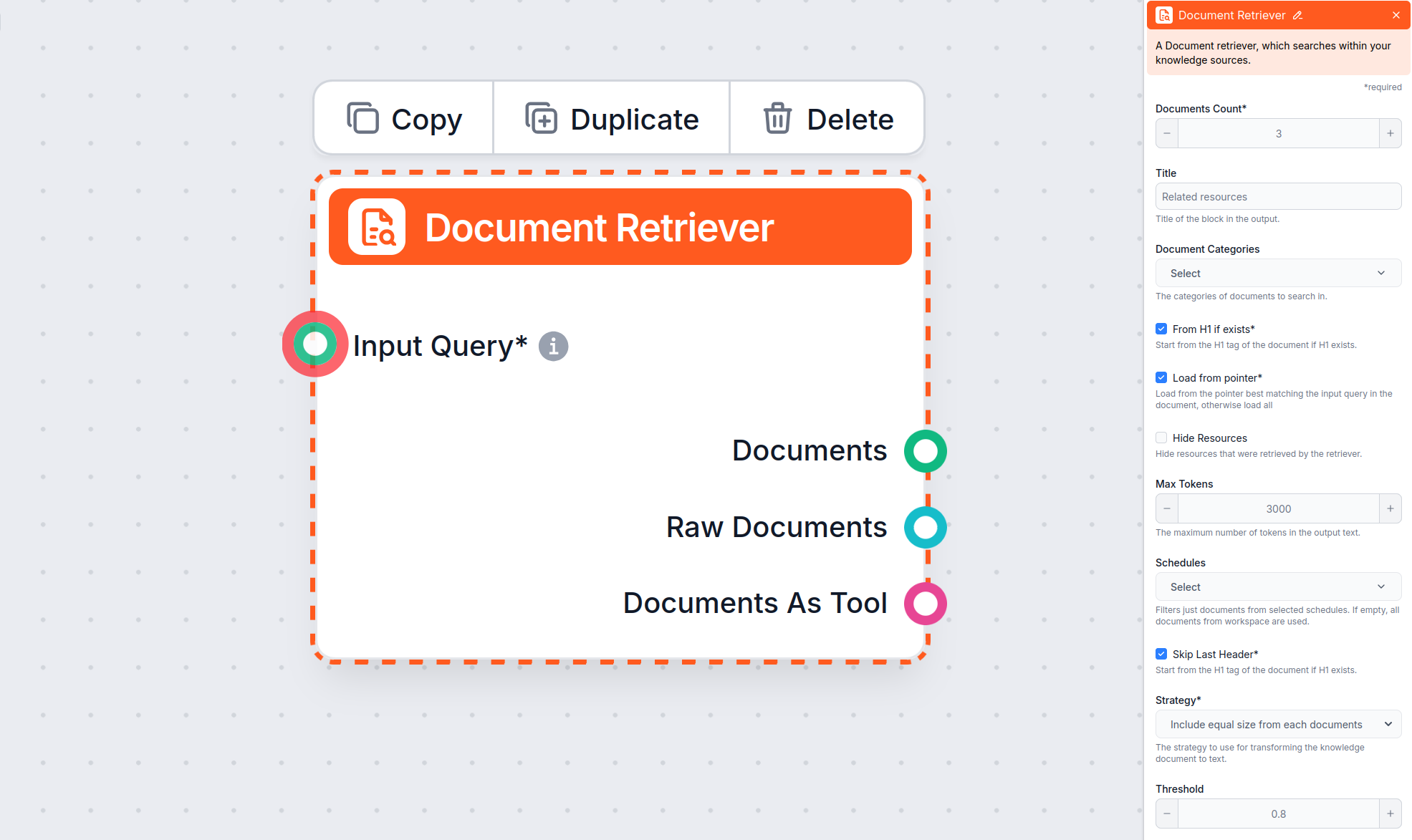The height and width of the screenshot is (840, 1412).
Task: Uncheck the From H1 if exists checkbox
Action: (1161, 329)
